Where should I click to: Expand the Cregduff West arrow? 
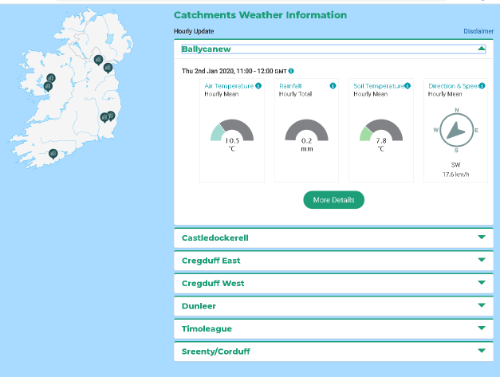point(481,282)
